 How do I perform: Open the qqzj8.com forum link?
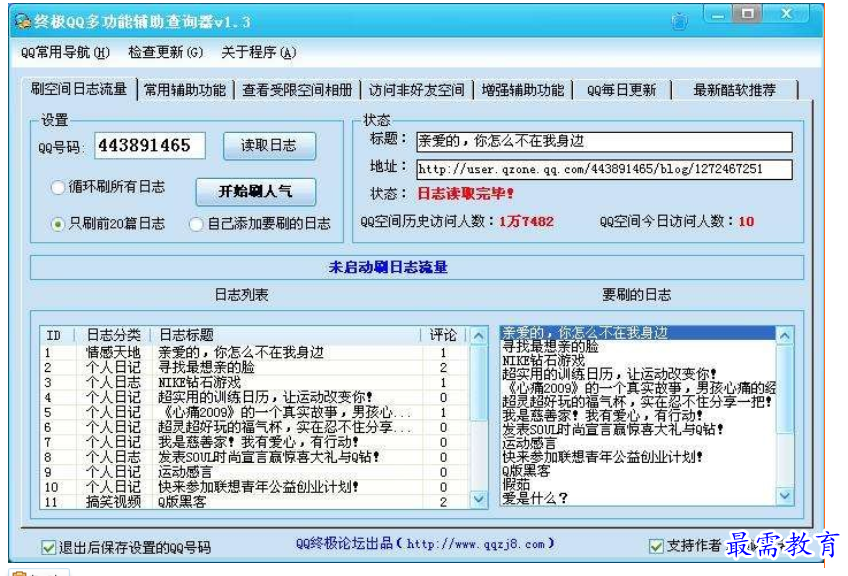point(476,544)
